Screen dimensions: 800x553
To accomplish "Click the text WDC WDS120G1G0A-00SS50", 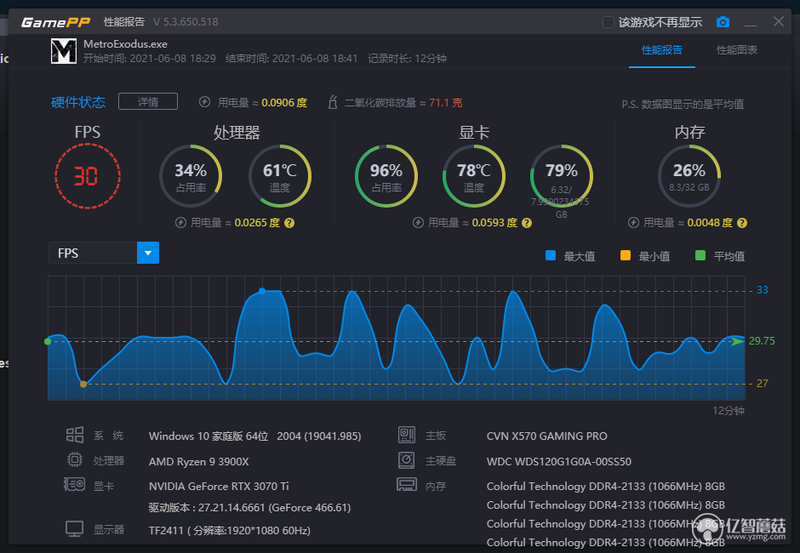I will 559,462.
